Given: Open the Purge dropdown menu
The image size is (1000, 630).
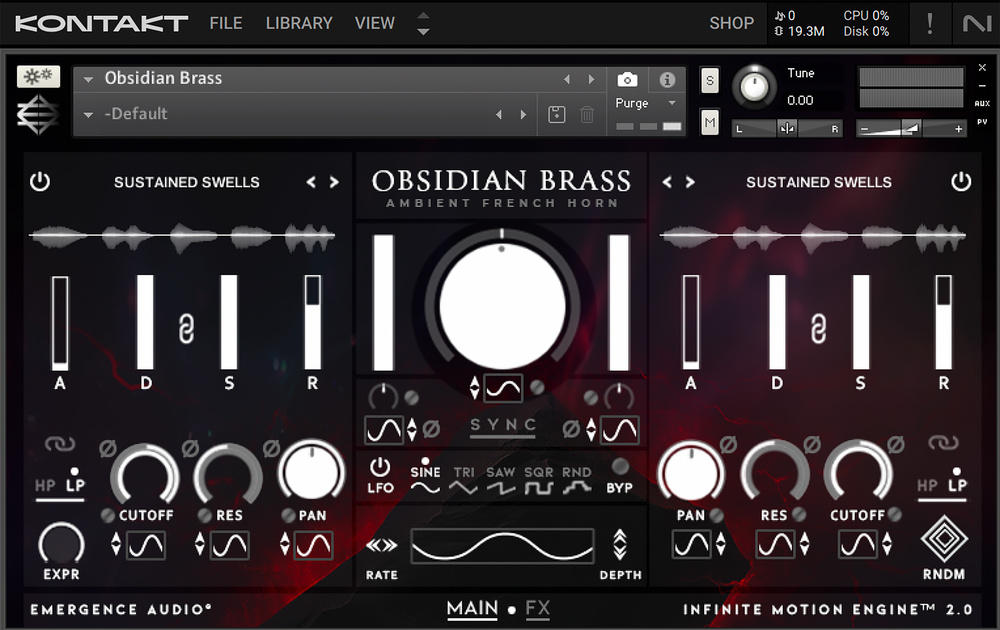Looking at the screenshot, I should coord(645,103).
